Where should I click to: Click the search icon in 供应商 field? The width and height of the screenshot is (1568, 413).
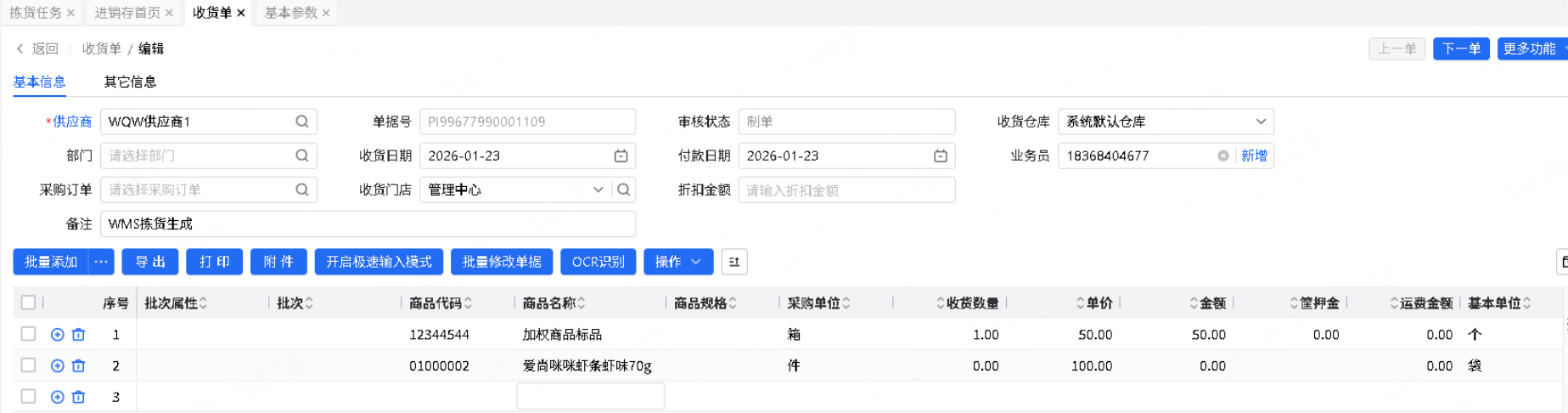tap(302, 122)
